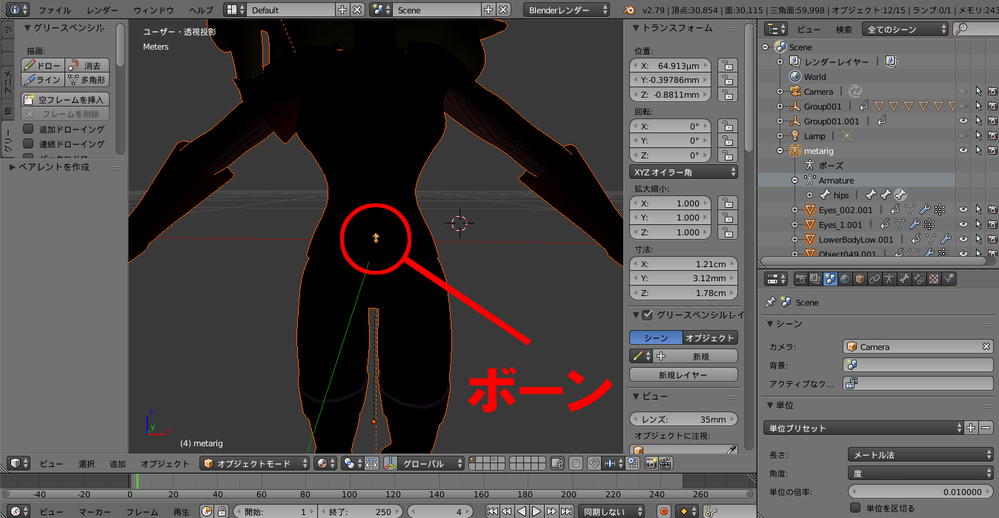This screenshot has width=999, height=518.
Task: Select the Draw grease pencil tool
Action: pyautogui.click(x=43, y=65)
